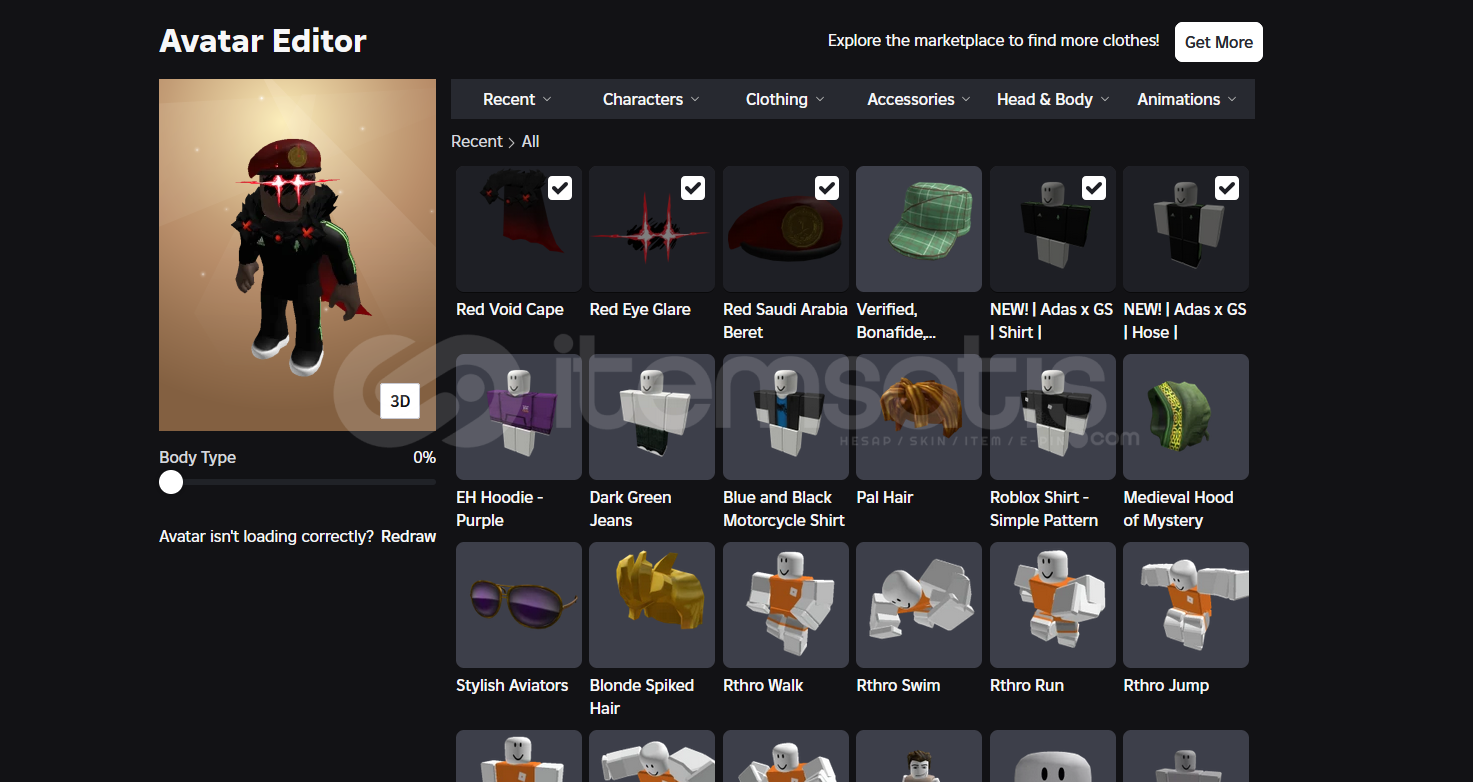Select the Rthro Jump animation

coord(1186,605)
